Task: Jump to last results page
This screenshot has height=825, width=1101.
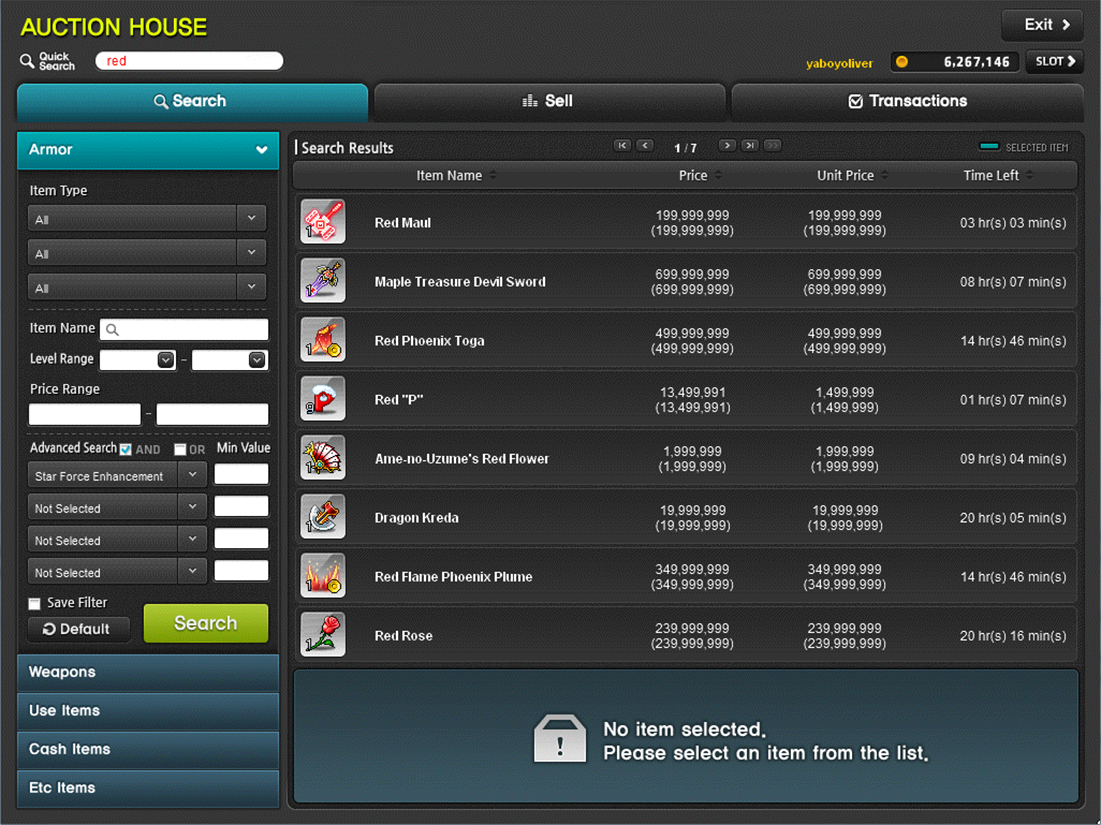Action: 750,145
